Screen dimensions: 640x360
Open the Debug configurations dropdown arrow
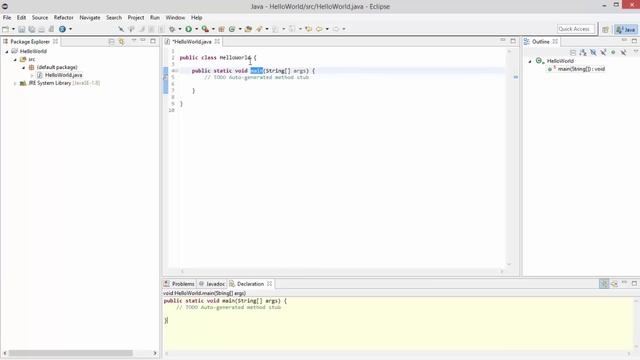click(180, 29)
